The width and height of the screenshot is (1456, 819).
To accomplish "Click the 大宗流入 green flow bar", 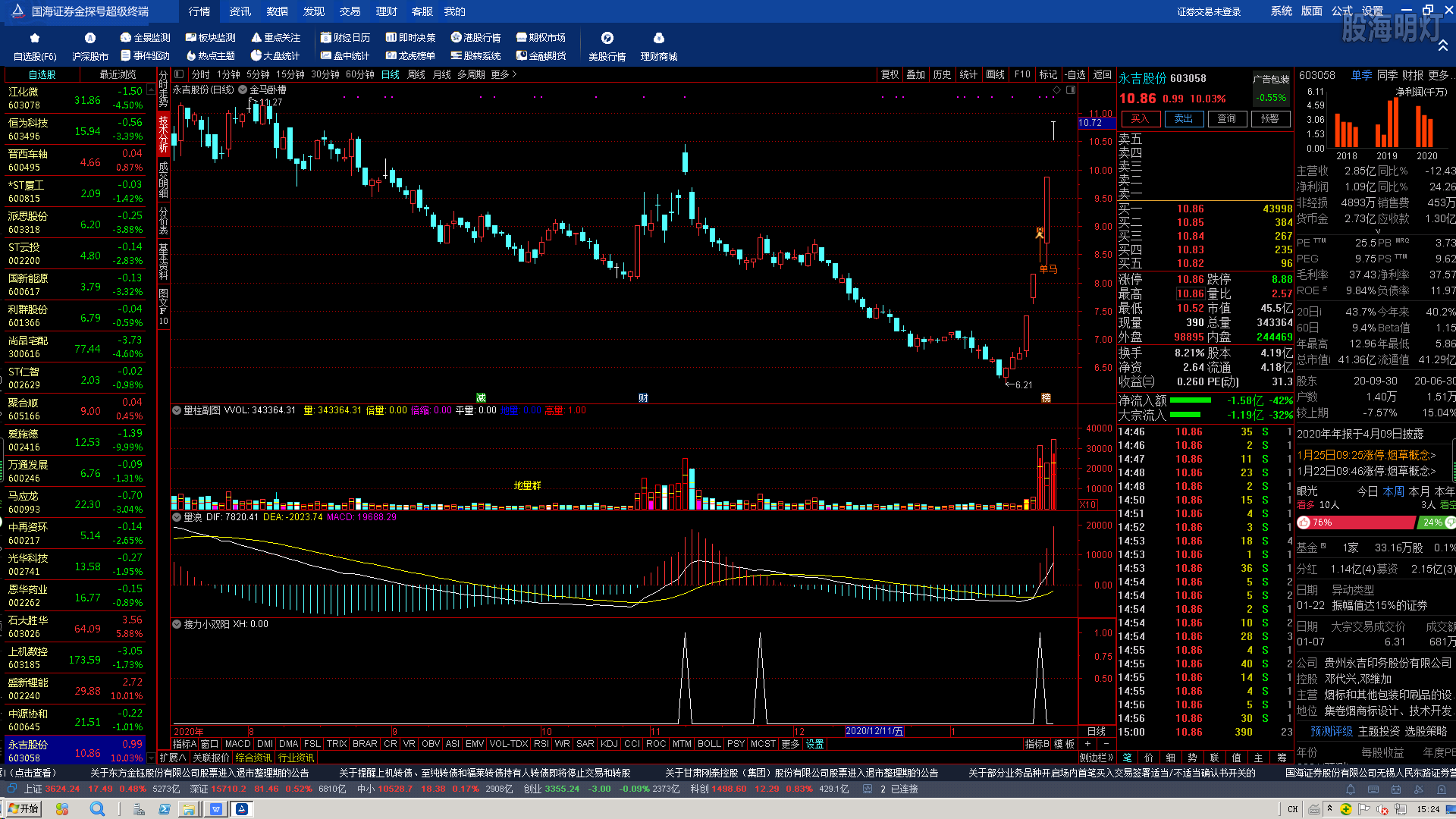I will point(1185,415).
